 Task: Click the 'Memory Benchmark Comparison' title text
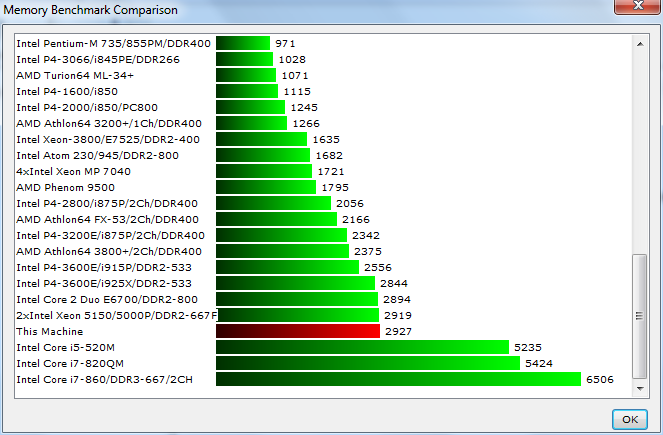pyautogui.click(x=90, y=10)
